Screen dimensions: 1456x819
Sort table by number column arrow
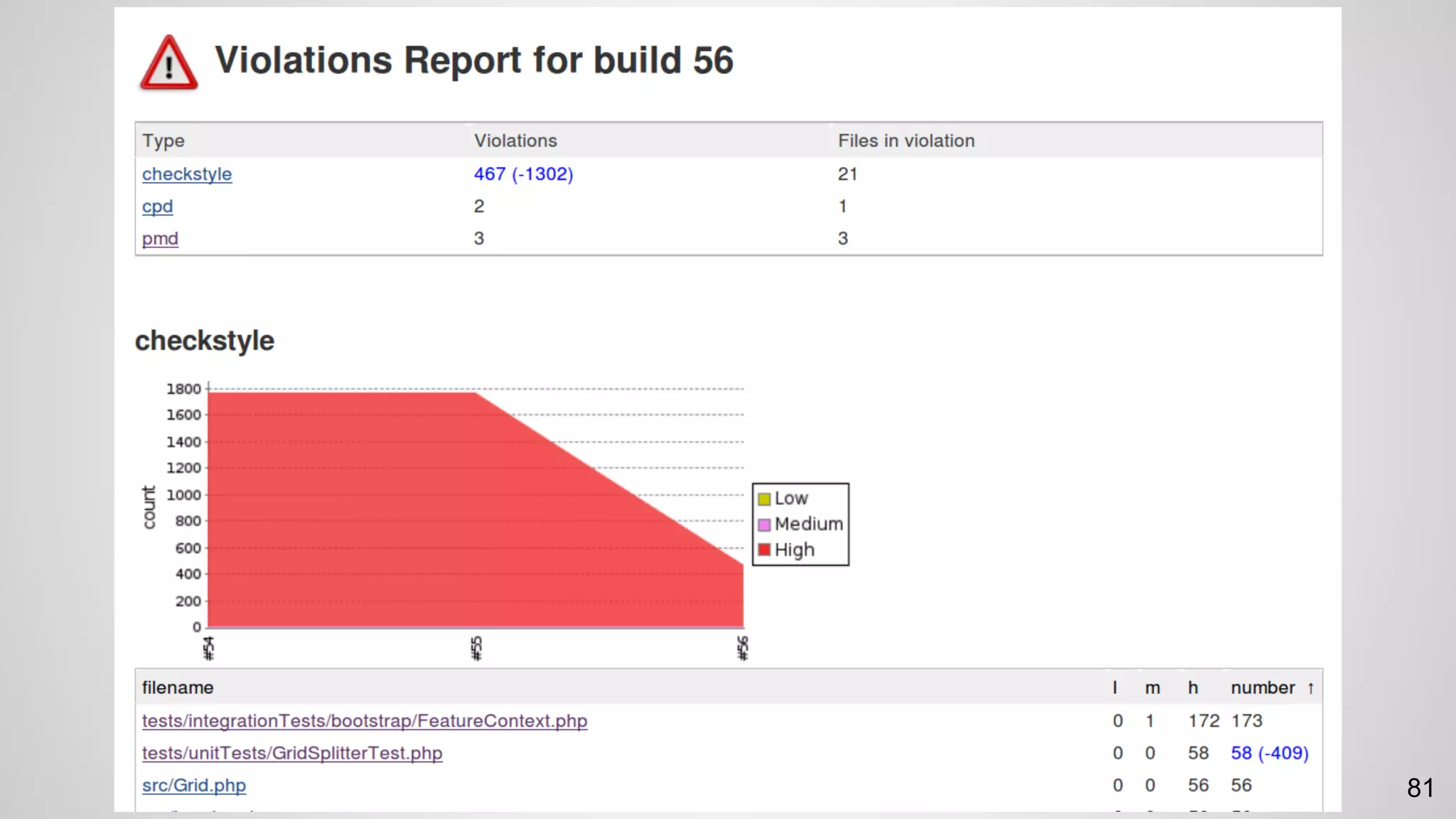click(x=1310, y=688)
